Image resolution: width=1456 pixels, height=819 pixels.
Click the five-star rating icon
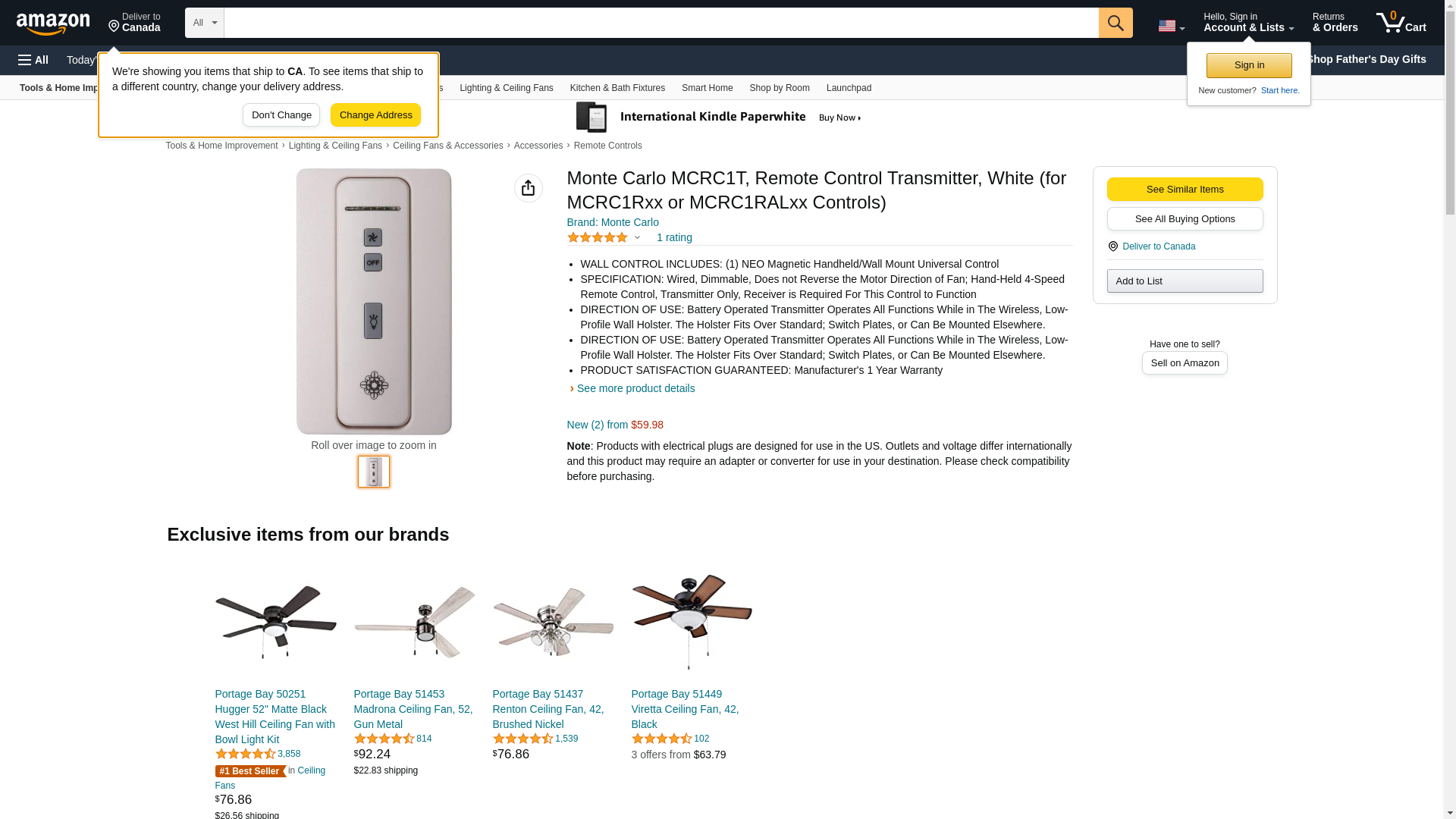click(x=598, y=237)
